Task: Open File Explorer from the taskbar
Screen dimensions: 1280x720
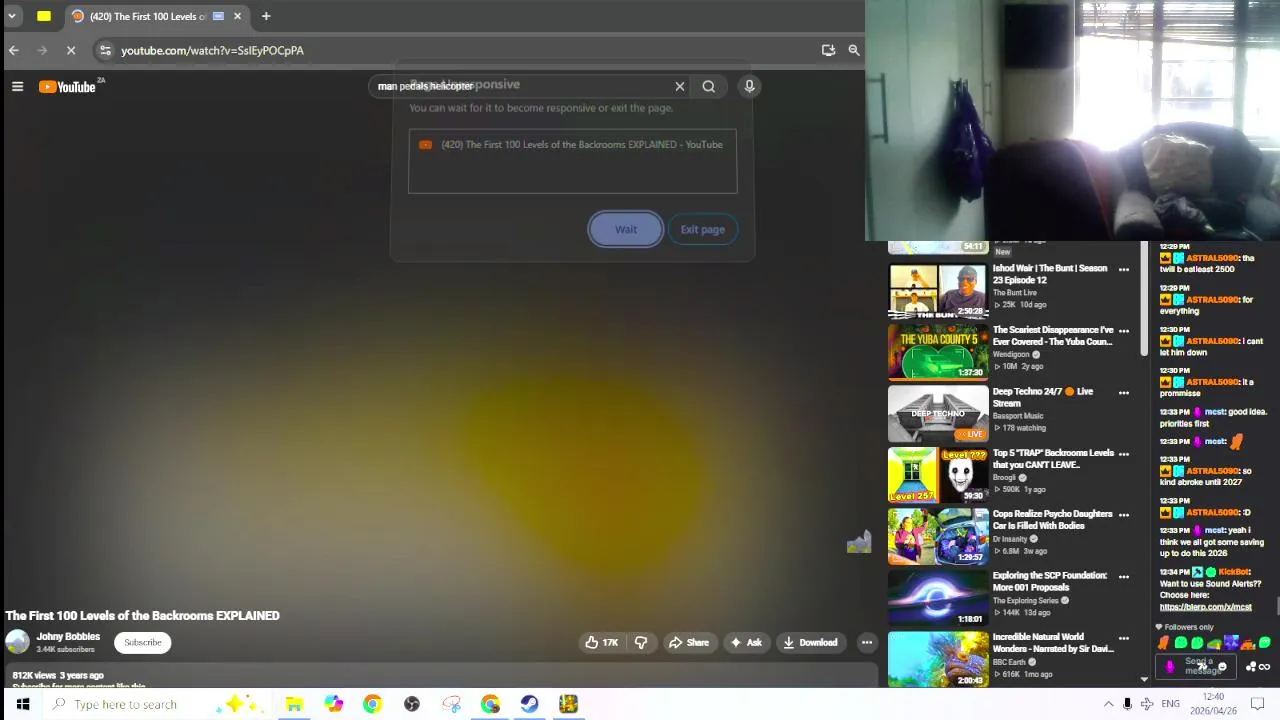Action: tap(294, 704)
